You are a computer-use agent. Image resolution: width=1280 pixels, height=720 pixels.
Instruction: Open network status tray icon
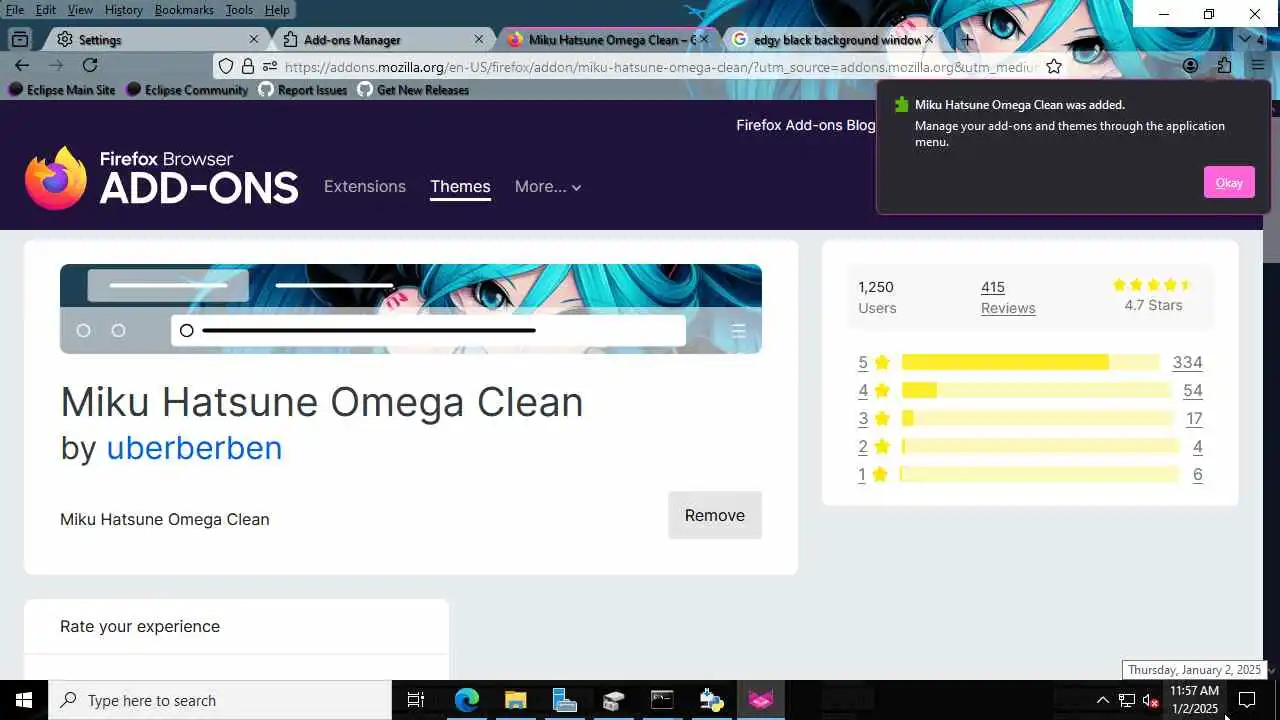point(1127,700)
